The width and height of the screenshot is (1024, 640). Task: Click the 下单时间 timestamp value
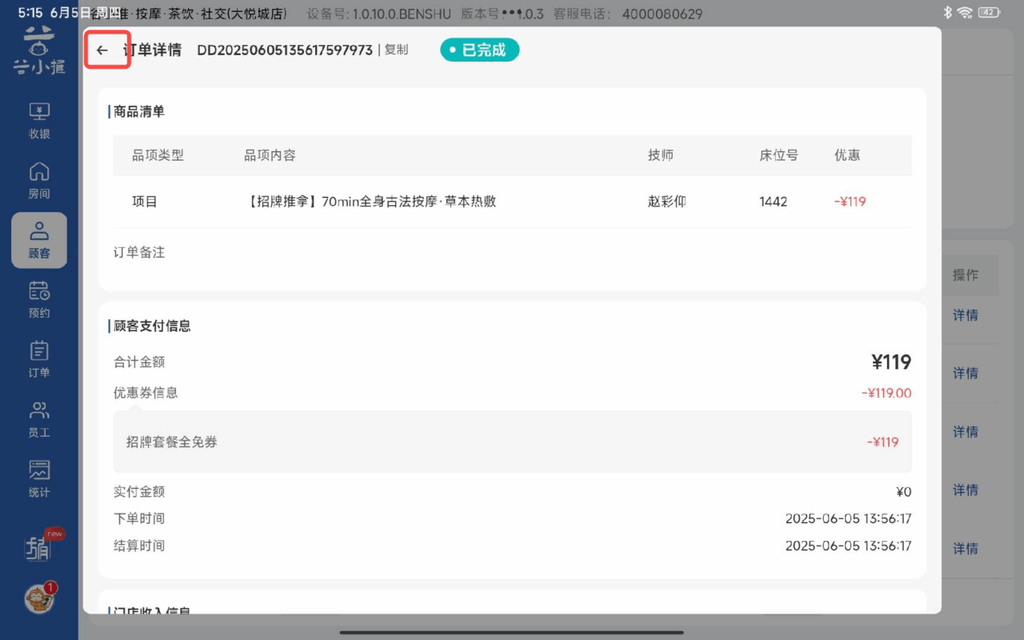[848, 519]
